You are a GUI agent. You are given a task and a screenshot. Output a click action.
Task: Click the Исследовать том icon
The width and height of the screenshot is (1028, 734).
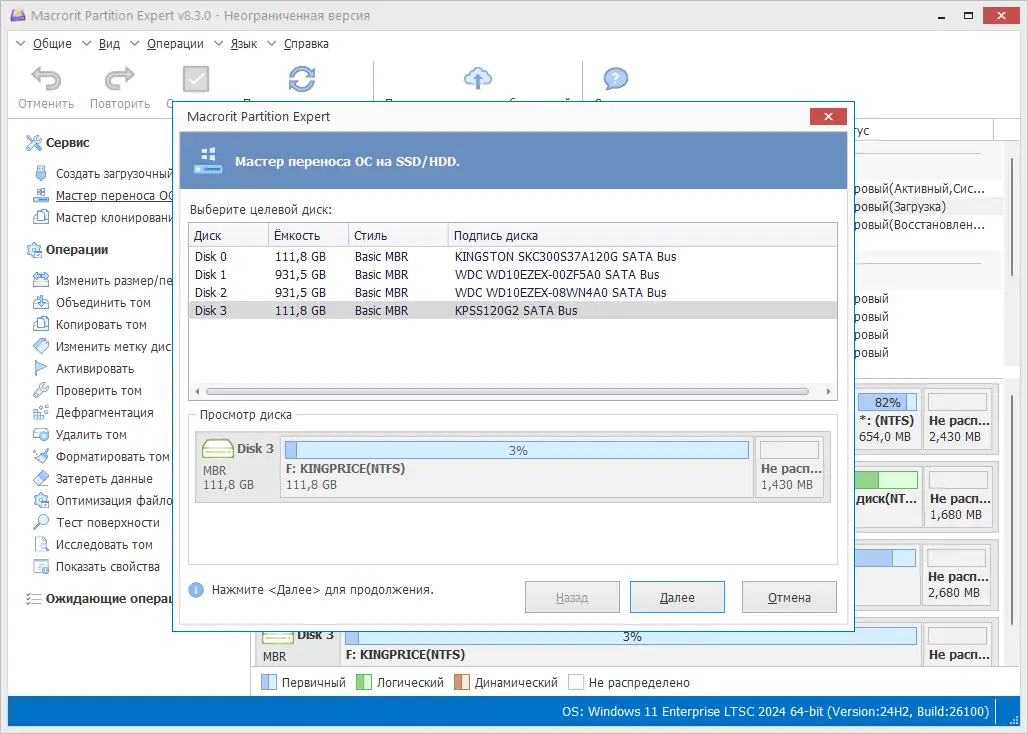pos(41,544)
